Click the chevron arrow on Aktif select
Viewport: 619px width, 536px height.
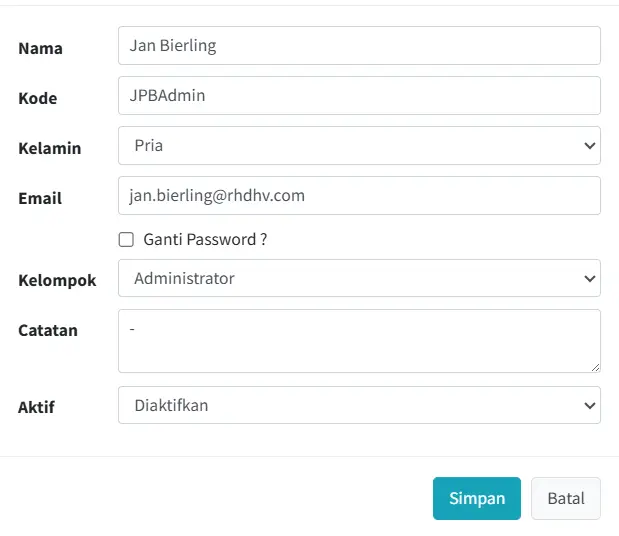coord(588,406)
